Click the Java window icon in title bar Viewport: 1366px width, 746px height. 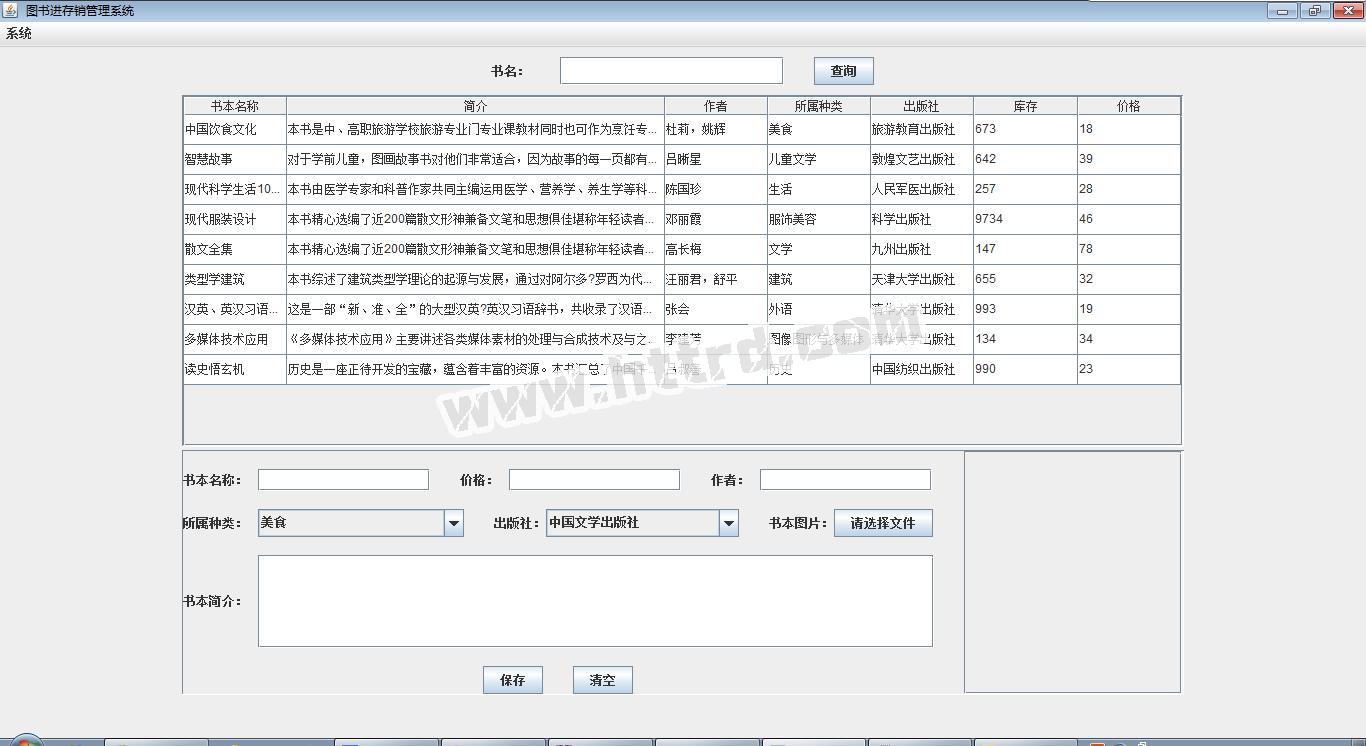[10, 10]
